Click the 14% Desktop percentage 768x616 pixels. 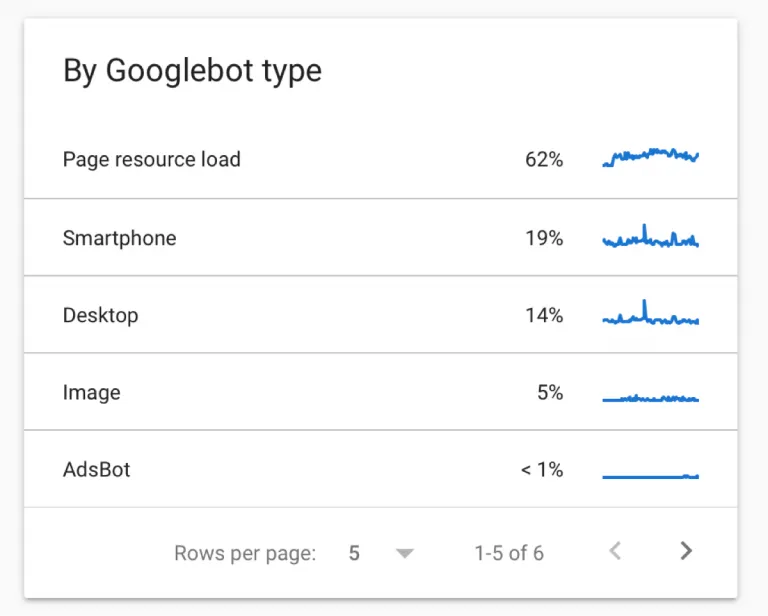pyautogui.click(x=544, y=315)
